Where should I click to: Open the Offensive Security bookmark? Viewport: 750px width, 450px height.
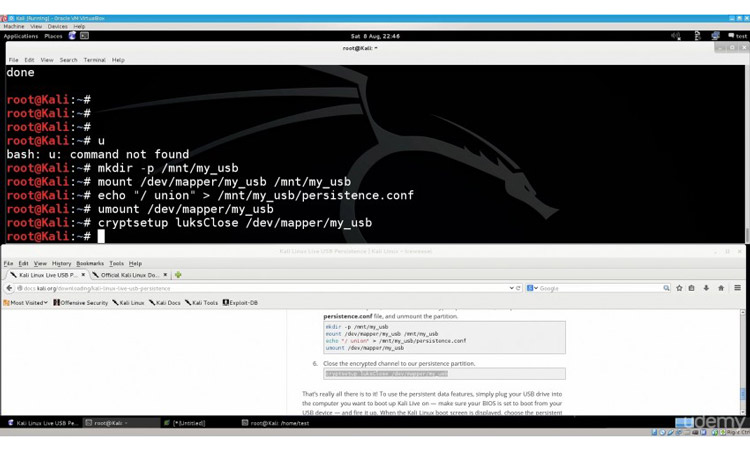point(80,303)
